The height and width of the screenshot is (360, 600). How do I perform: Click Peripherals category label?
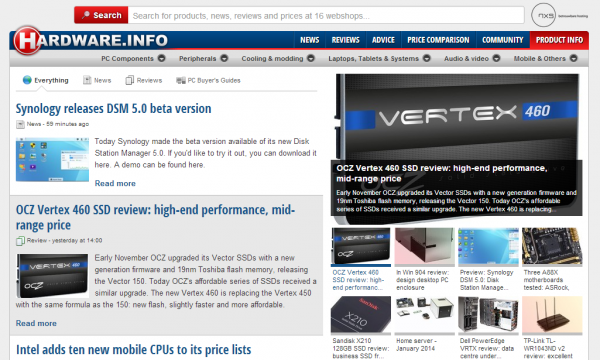tap(197, 59)
